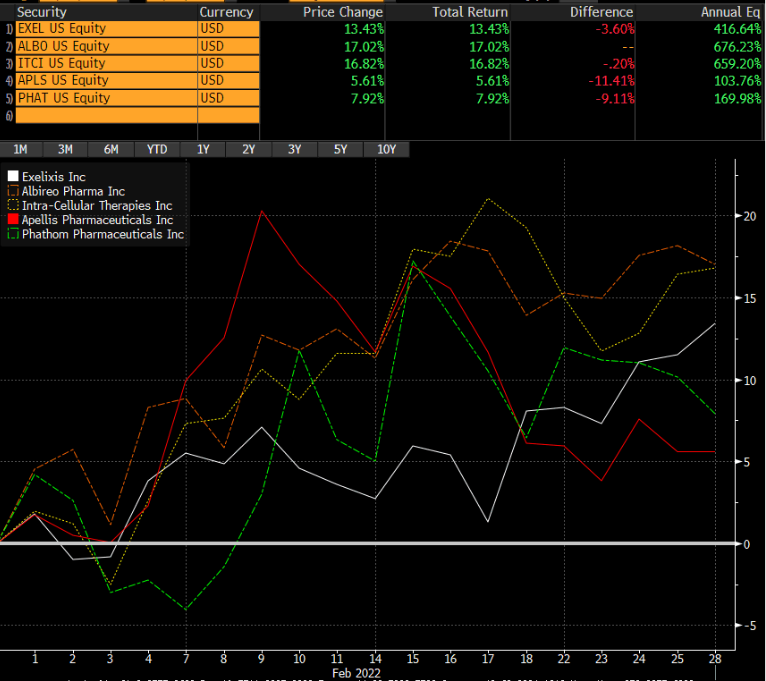Click the 169.98% annual equivalent value
Screen dimensions: 766x681
click(x=737, y=99)
